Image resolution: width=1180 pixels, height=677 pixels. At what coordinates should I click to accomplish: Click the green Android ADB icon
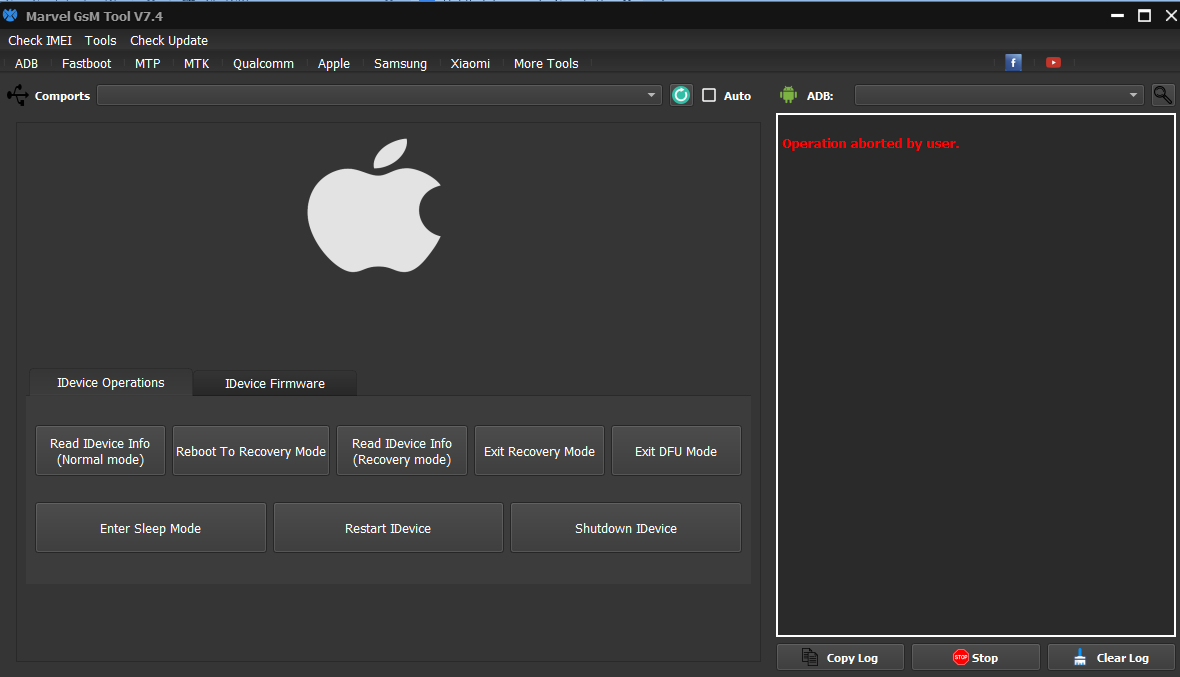tap(788, 95)
